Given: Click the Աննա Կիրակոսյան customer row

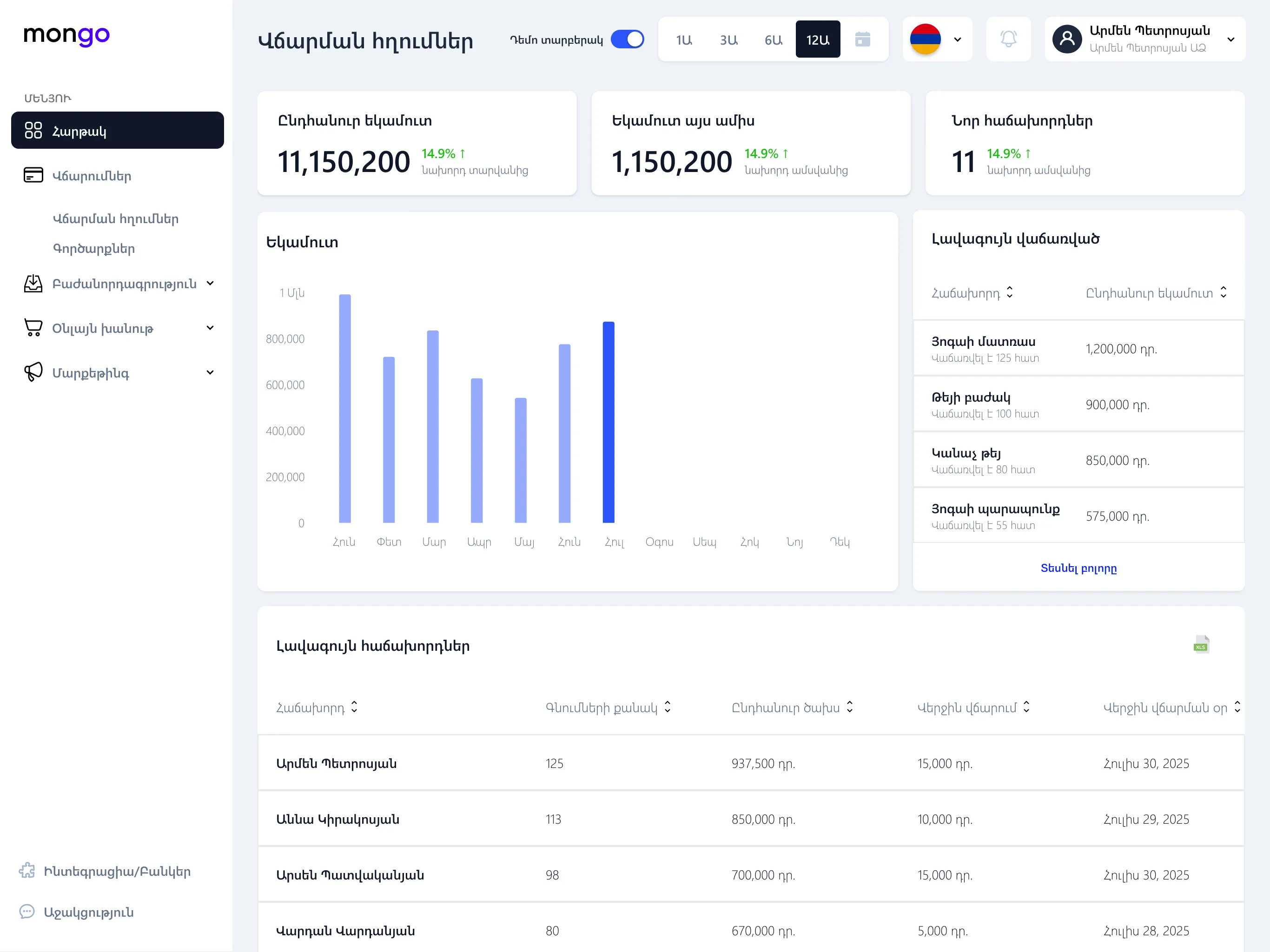Looking at the screenshot, I should (x=751, y=819).
